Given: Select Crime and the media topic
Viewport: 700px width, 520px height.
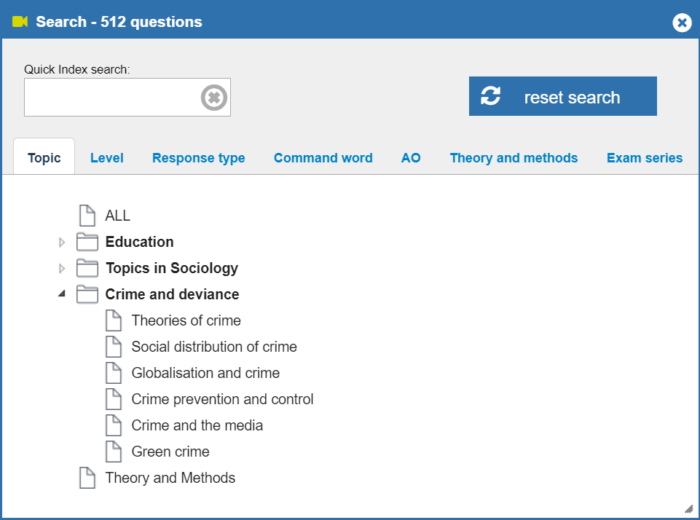Looking at the screenshot, I should click(x=197, y=425).
